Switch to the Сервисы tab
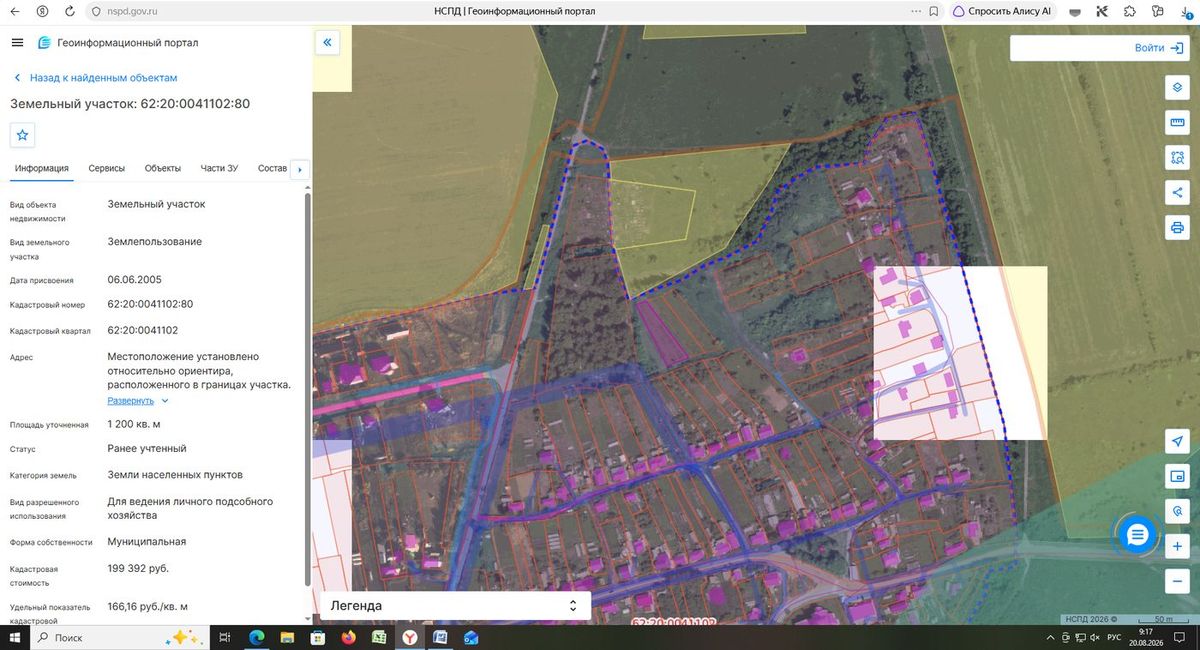The width and height of the screenshot is (1200, 650). (x=106, y=168)
